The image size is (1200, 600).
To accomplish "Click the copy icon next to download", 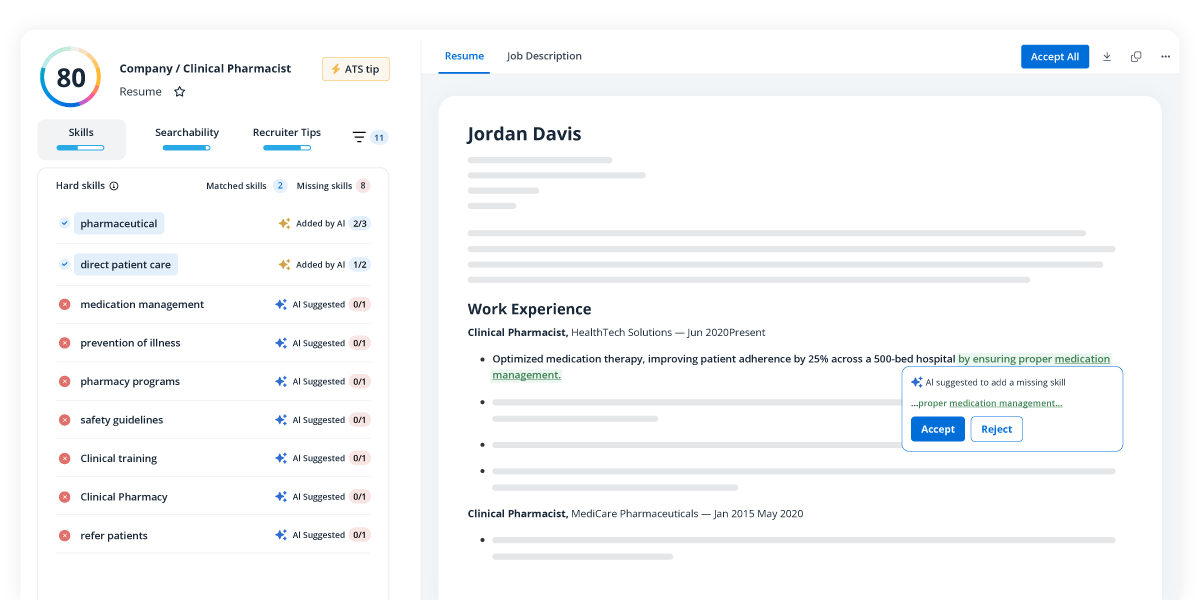I will (1136, 57).
